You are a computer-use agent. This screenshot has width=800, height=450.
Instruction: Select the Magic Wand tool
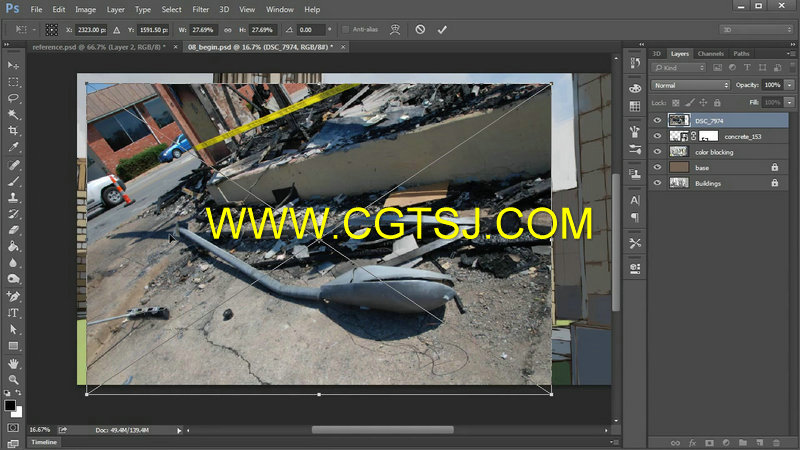13,115
